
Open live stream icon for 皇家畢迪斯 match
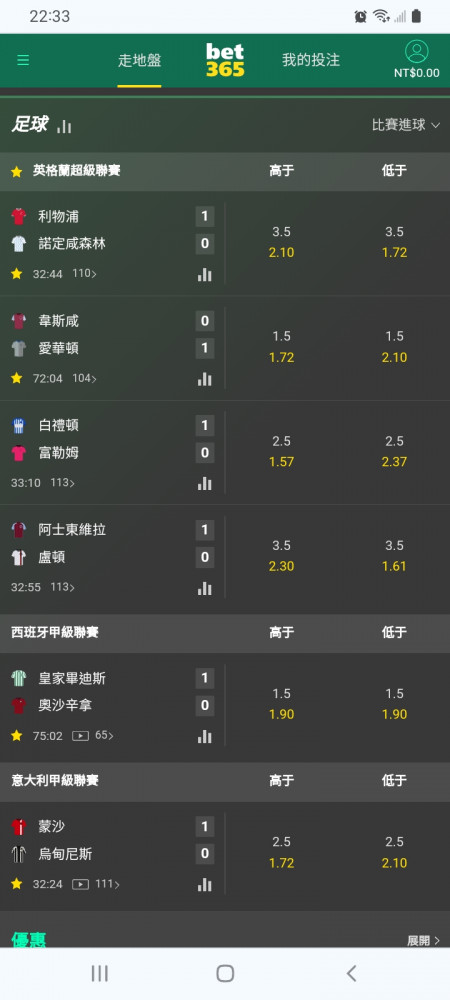tap(80, 736)
